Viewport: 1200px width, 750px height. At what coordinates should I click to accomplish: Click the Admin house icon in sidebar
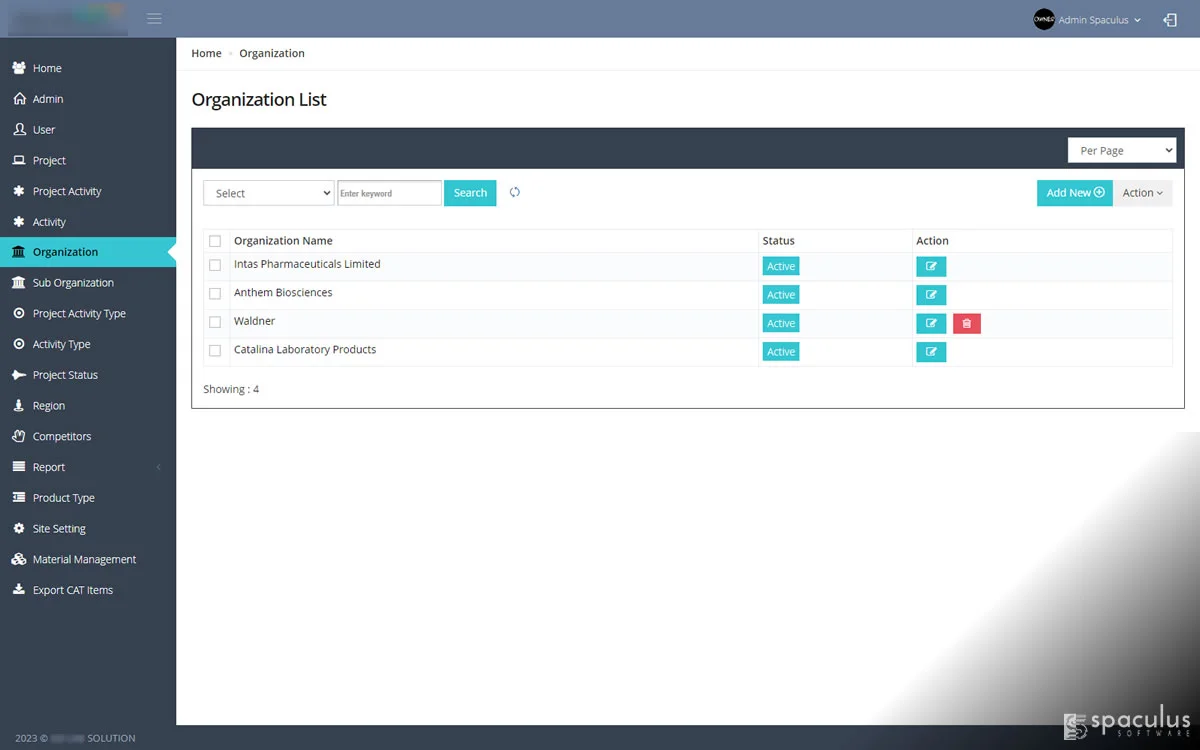pos(19,99)
